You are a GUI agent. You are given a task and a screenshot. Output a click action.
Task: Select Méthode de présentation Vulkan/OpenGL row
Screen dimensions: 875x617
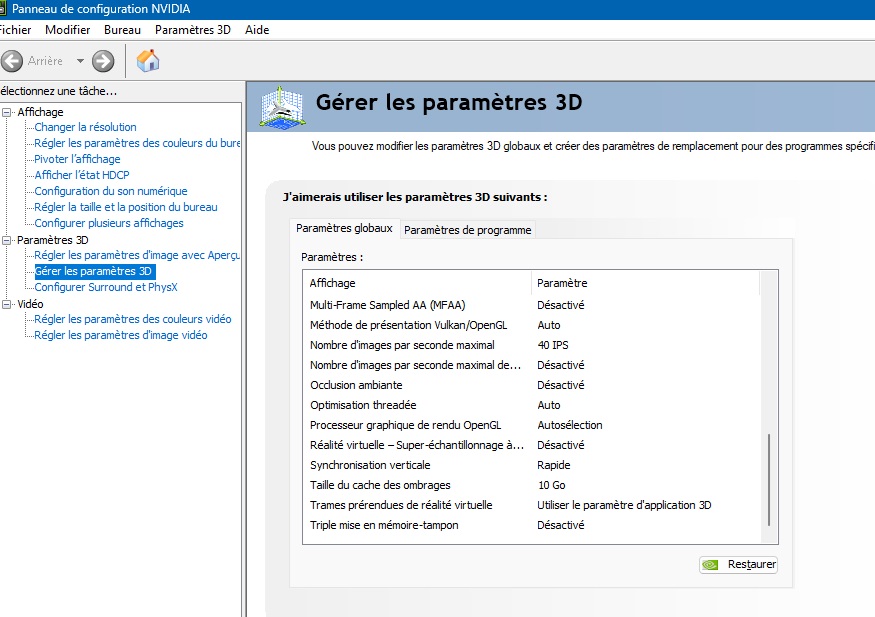click(532, 325)
